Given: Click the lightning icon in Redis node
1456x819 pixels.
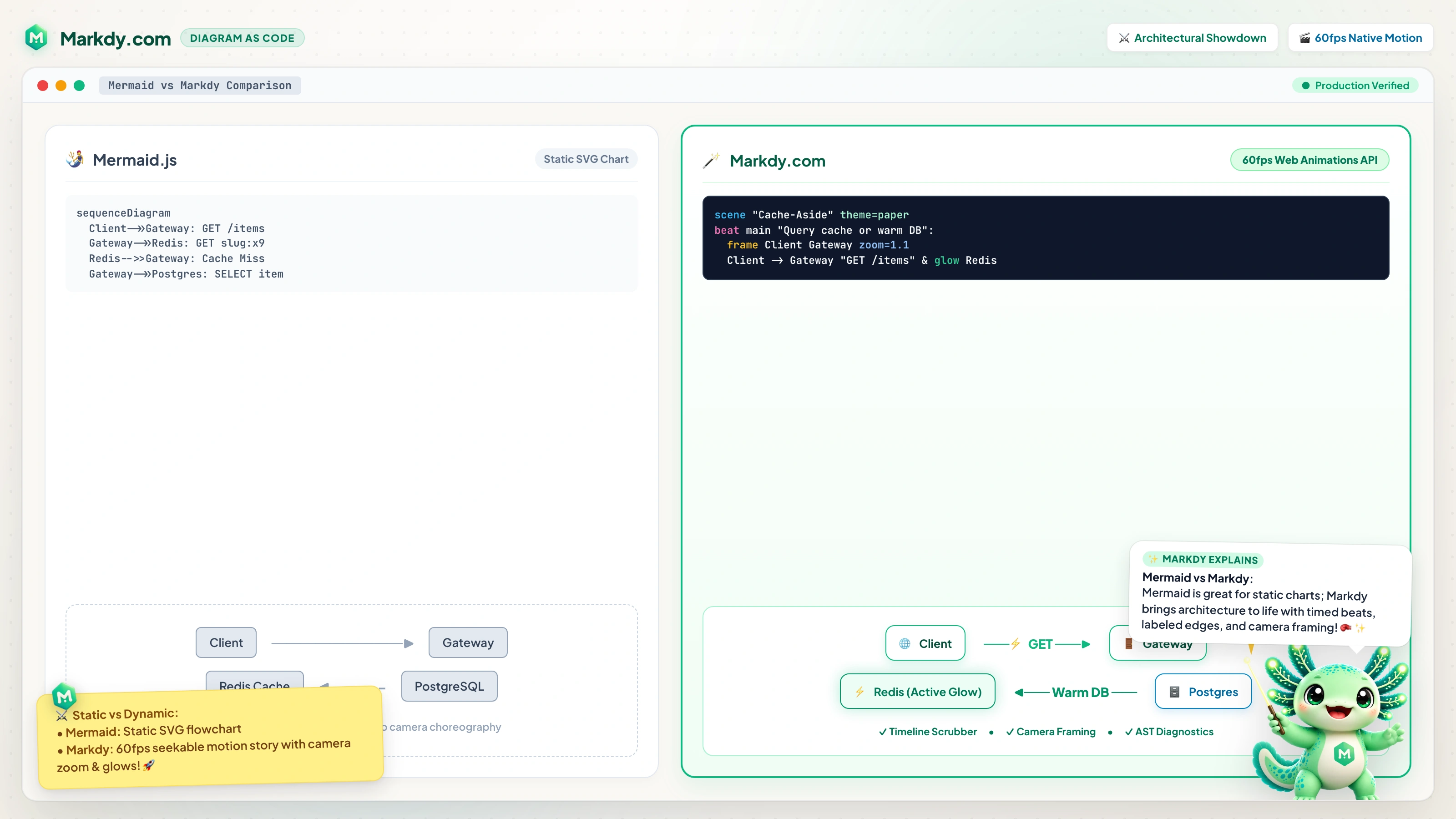Looking at the screenshot, I should (859, 691).
